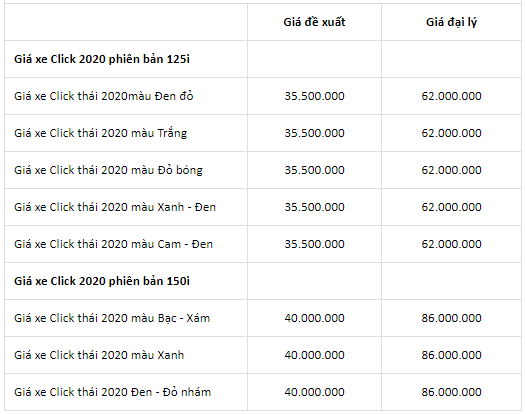The image size is (526, 414).
Task: Click the 'màu Bạc - Xám' model row label
Action: [x=112, y=318]
